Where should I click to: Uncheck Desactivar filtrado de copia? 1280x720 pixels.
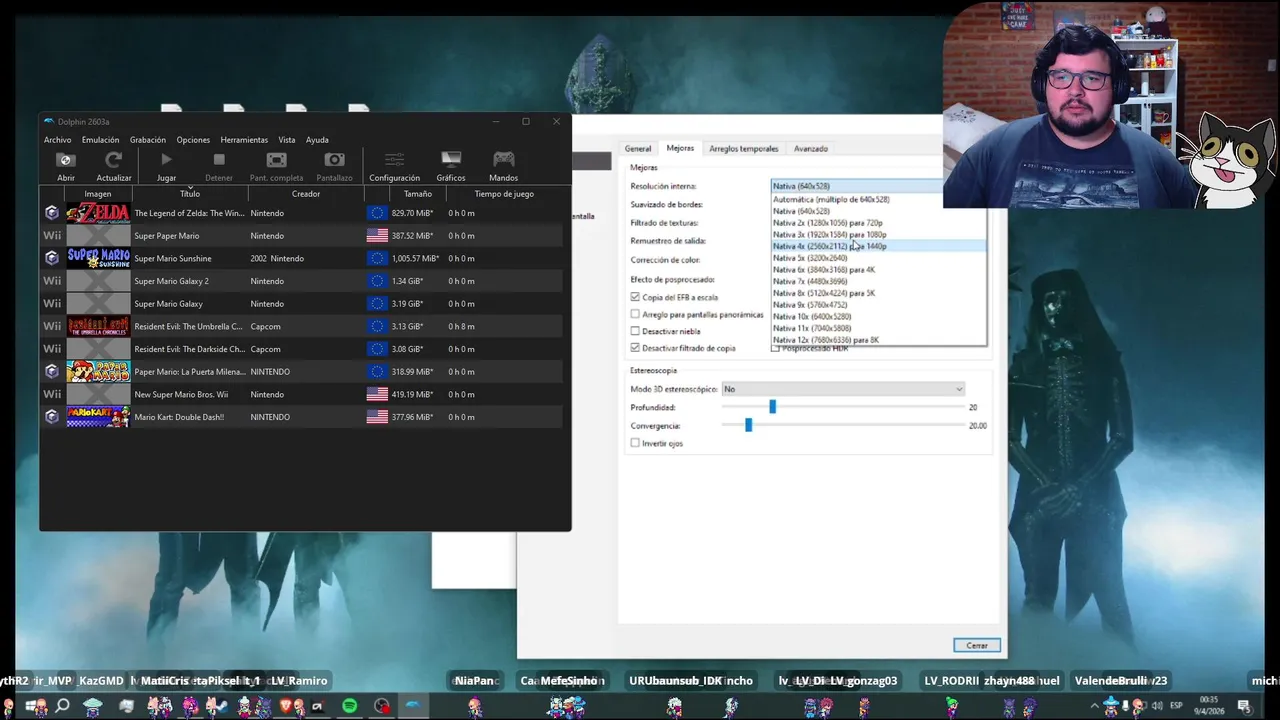coord(635,348)
